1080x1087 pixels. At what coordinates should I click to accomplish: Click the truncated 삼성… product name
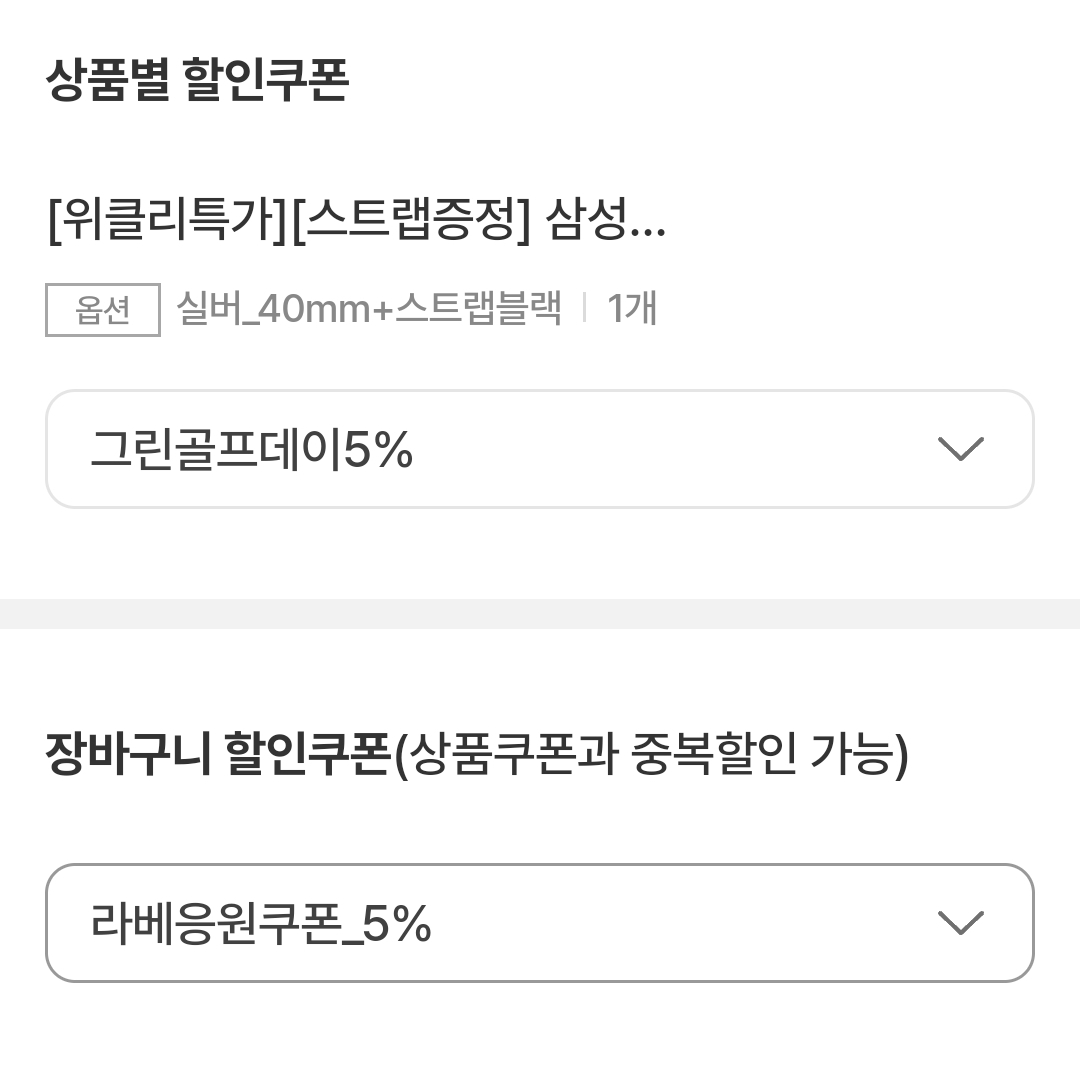(605, 222)
